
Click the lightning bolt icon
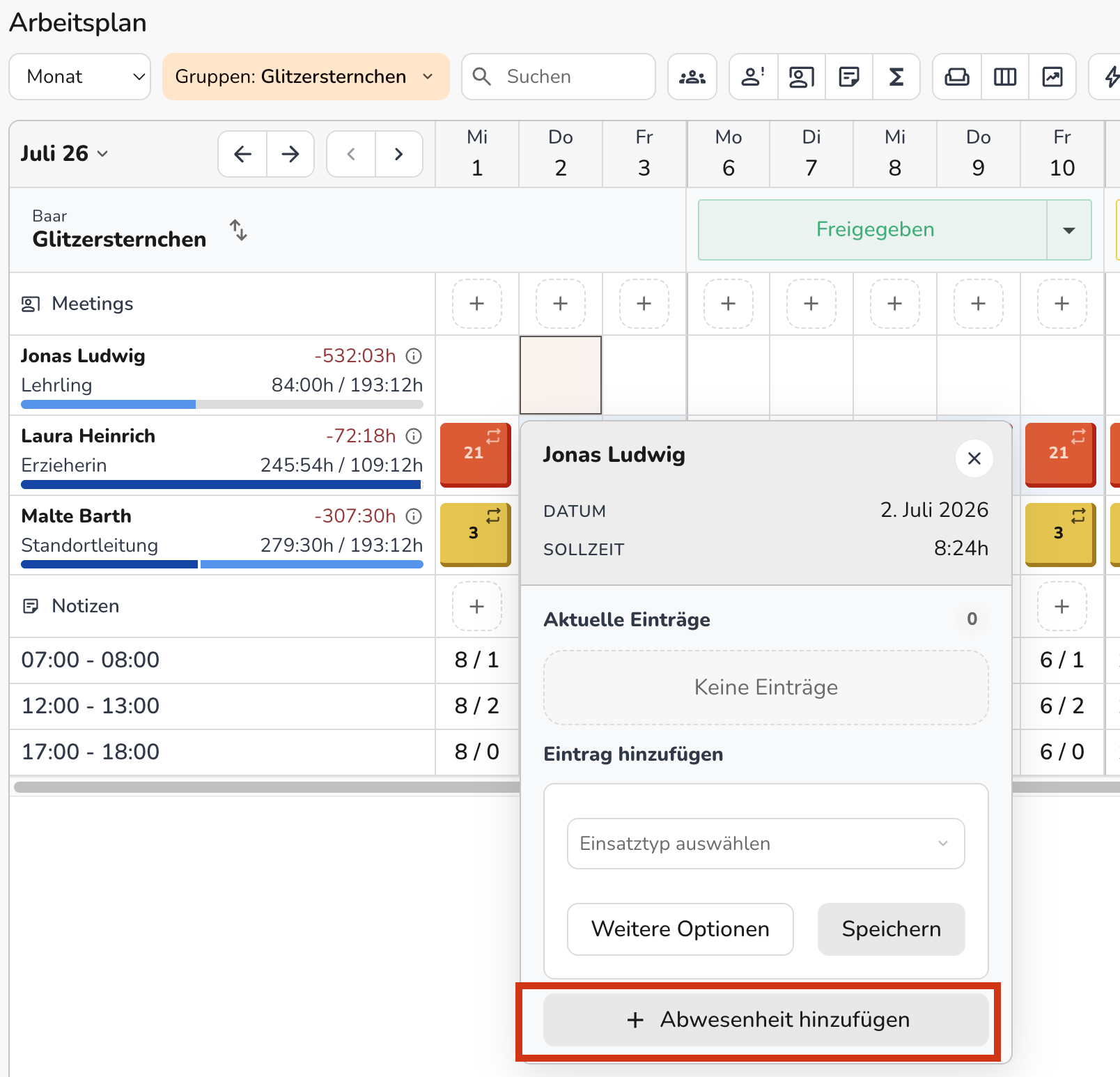(x=1112, y=77)
